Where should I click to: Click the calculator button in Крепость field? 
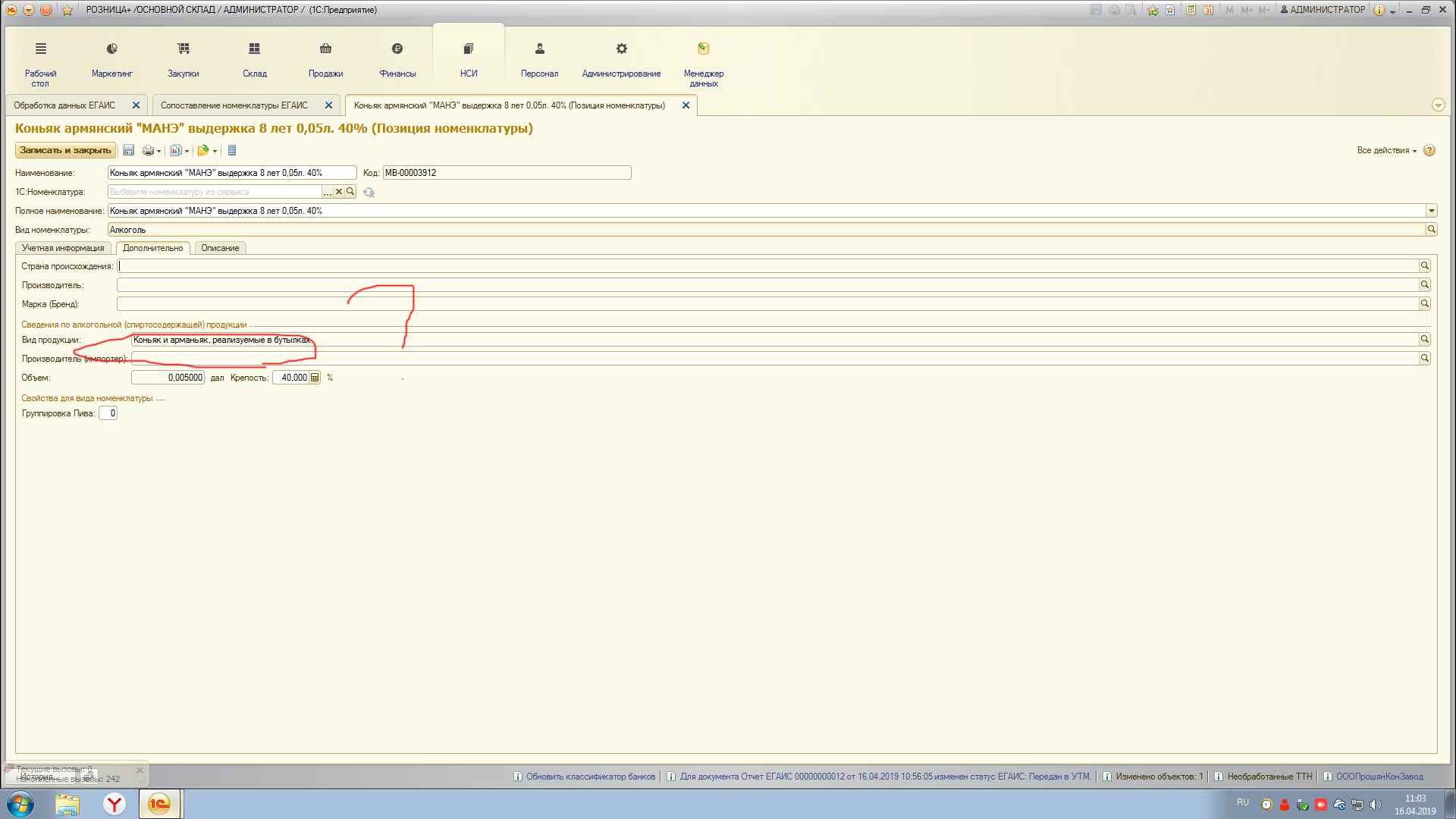(x=315, y=378)
